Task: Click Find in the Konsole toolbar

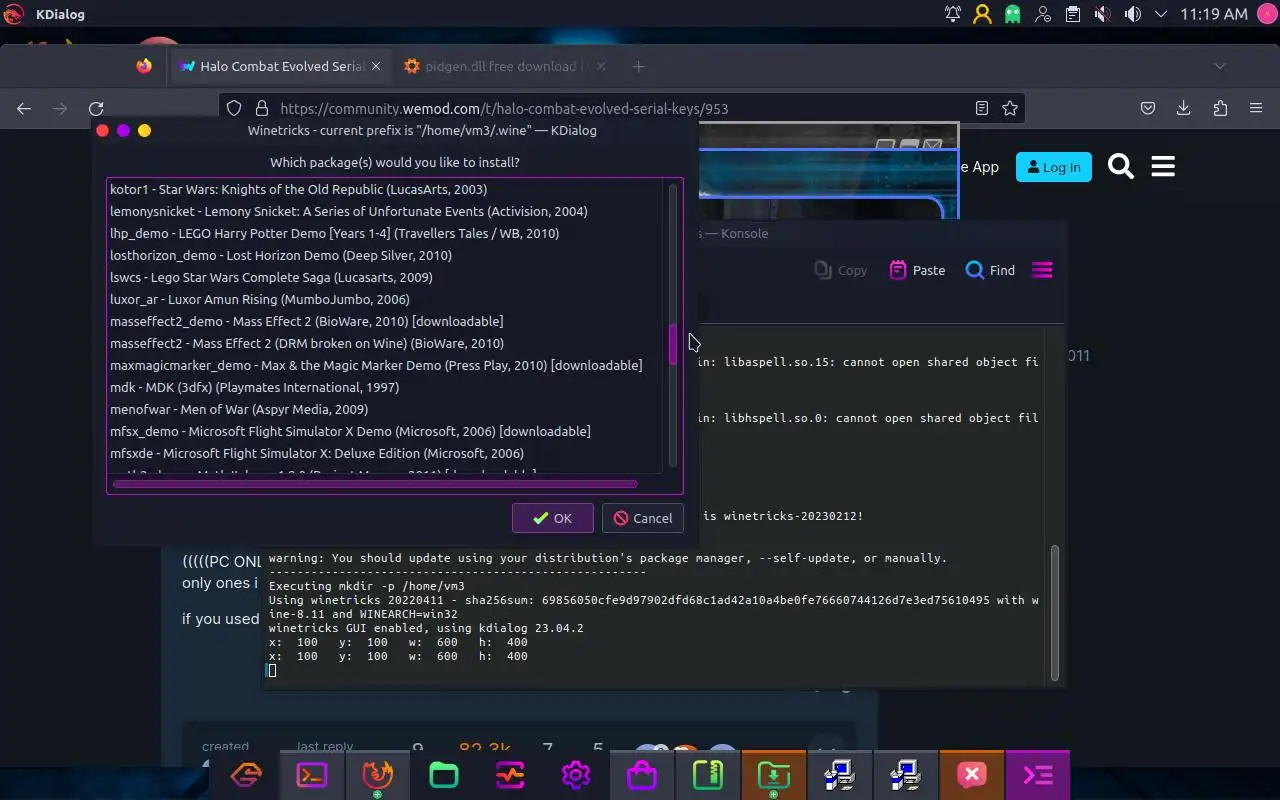Action: [990, 270]
